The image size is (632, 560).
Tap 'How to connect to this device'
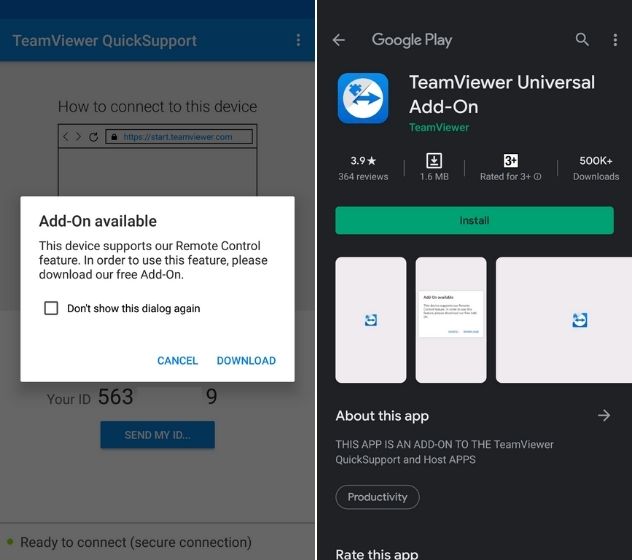tap(158, 107)
